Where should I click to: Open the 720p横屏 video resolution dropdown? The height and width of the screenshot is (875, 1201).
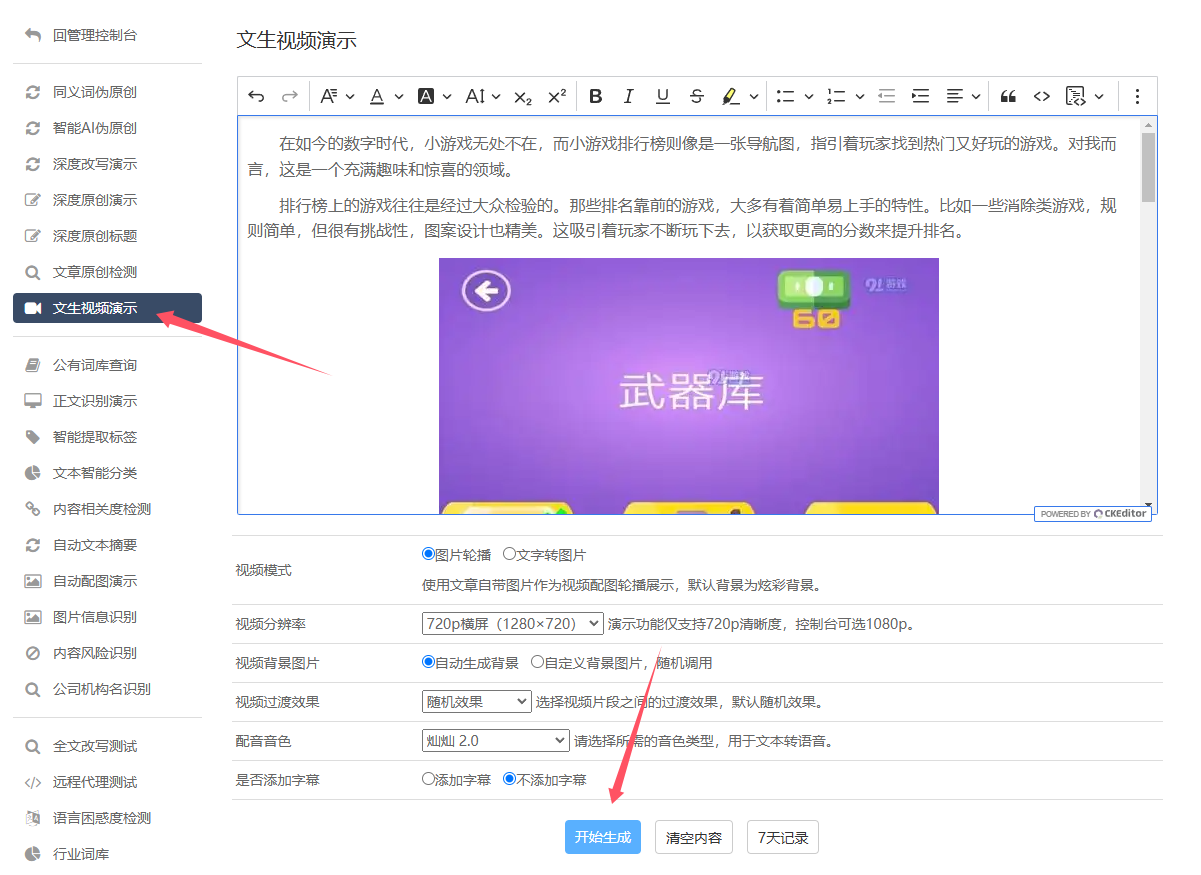pos(512,624)
